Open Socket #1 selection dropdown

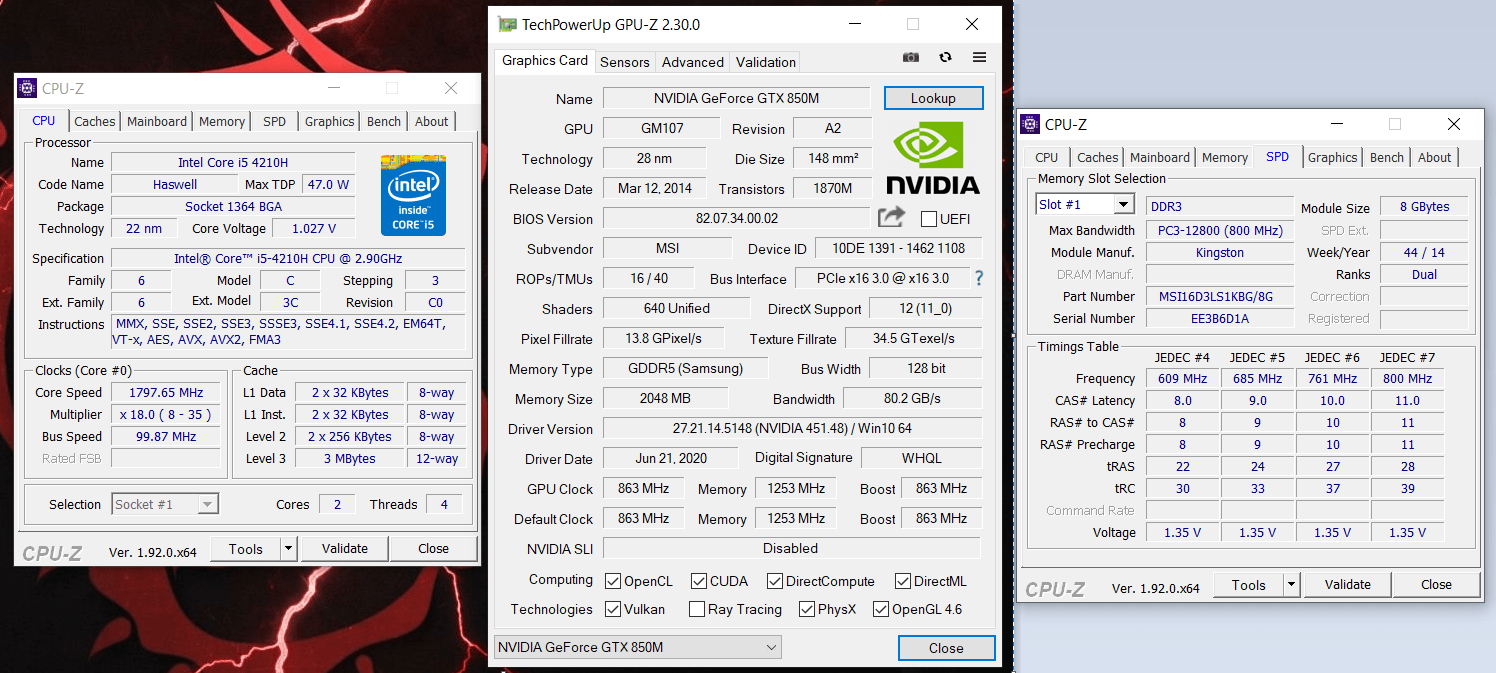165,504
